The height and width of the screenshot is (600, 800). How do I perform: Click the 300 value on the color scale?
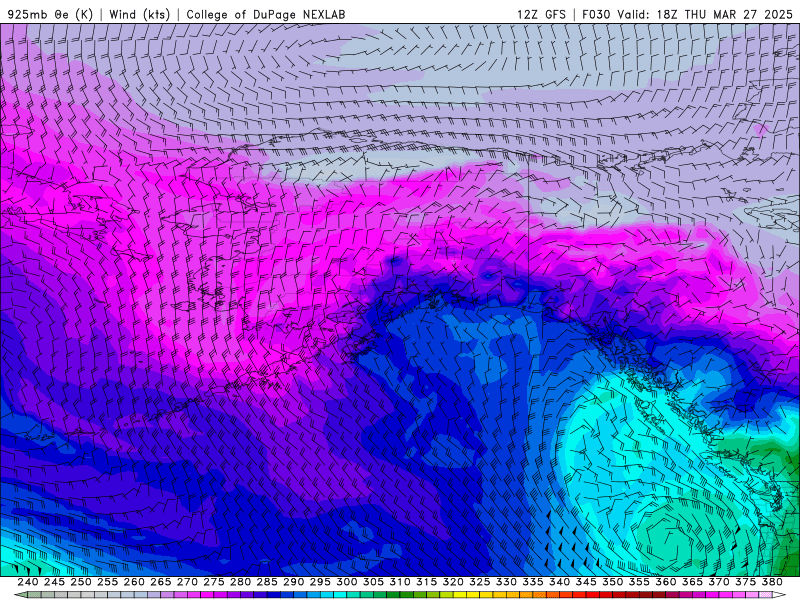click(x=346, y=582)
